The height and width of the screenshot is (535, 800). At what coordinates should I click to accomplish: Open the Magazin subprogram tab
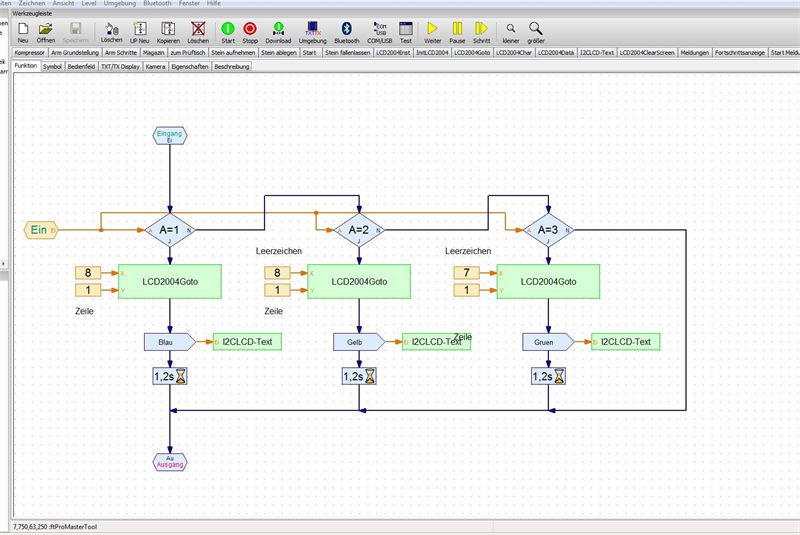click(x=153, y=53)
